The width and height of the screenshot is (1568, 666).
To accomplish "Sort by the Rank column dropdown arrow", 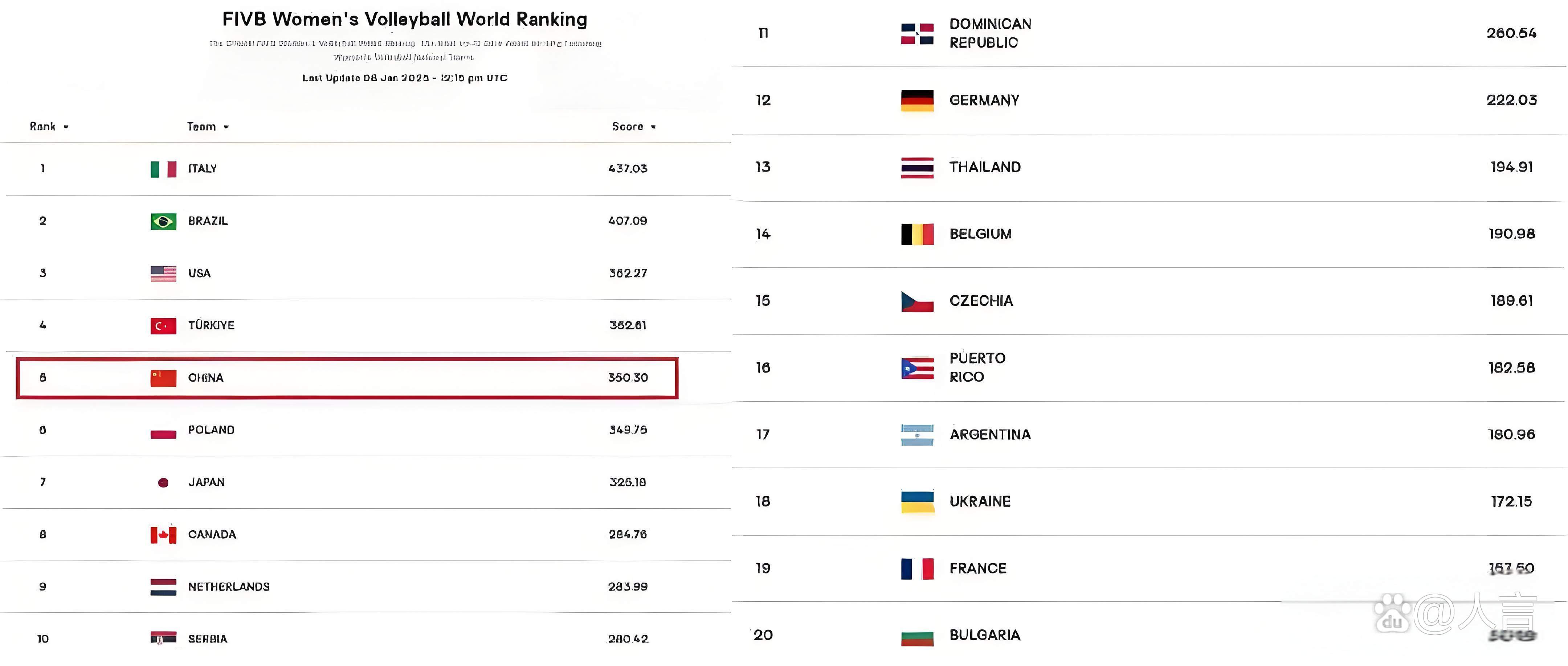I will pyautogui.click(x=66, y=127).
